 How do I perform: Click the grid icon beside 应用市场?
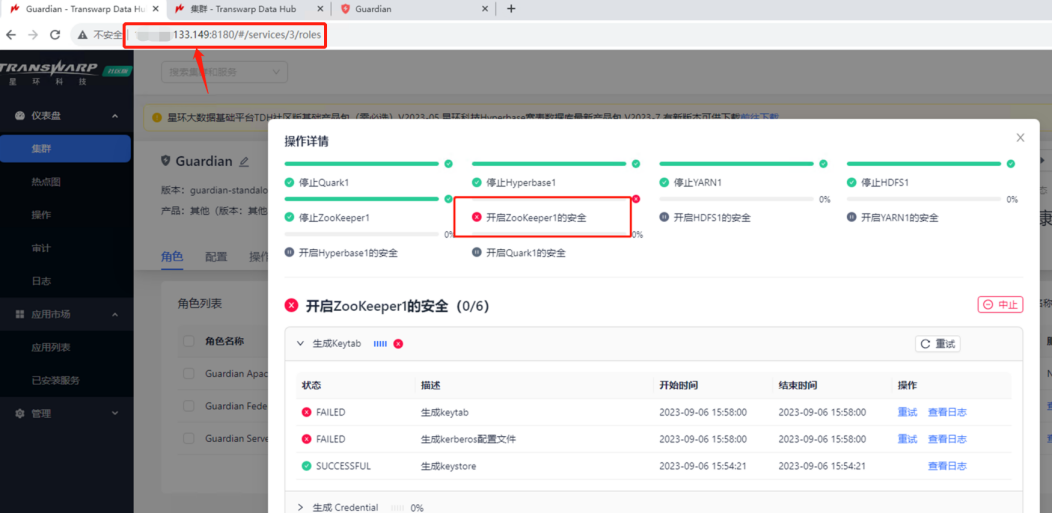tap(20, 314)
